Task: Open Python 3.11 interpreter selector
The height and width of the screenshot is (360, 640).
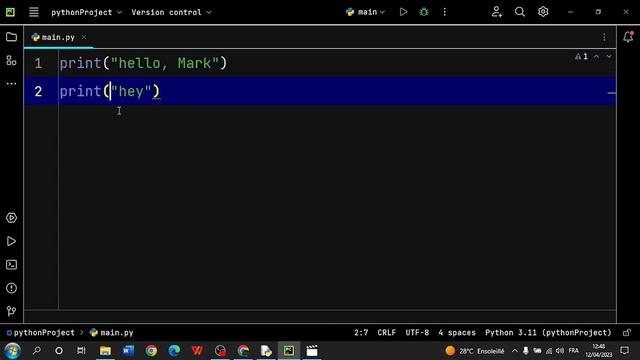Action: (548, 333)
